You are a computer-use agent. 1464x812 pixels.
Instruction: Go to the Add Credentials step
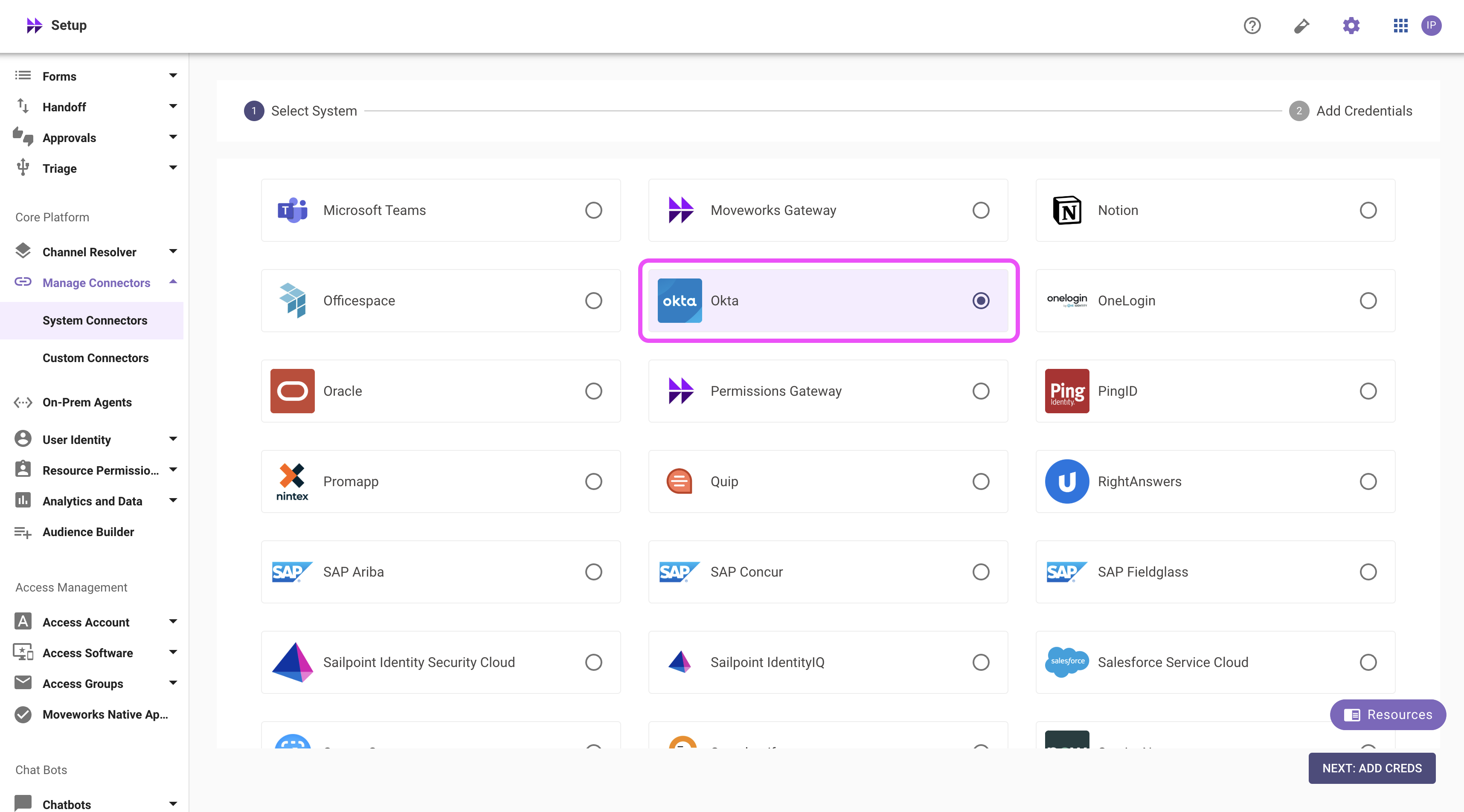(x=1351, y=111)
